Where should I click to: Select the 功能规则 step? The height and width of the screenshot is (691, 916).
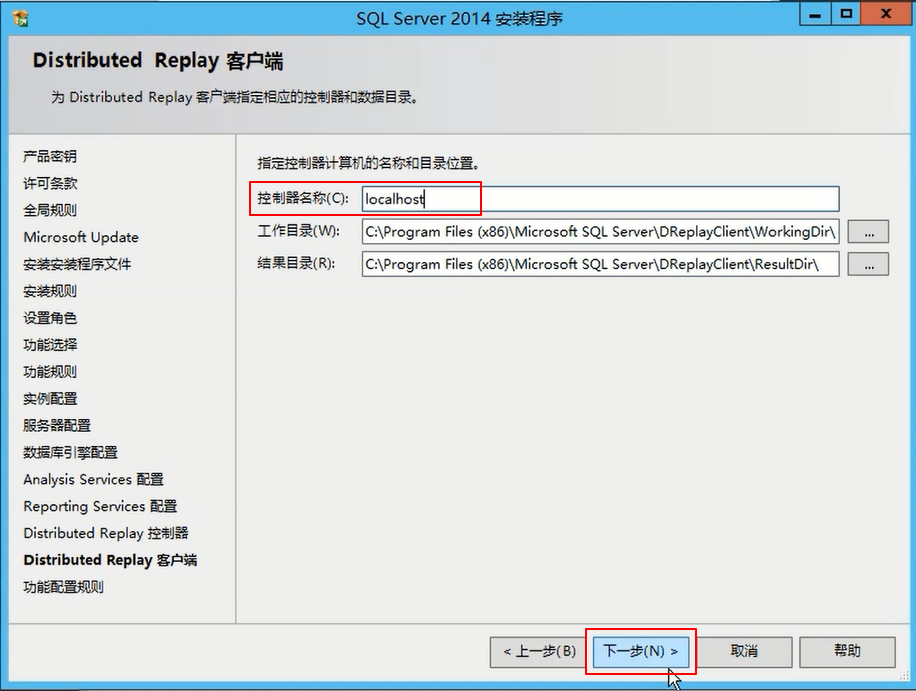(x=50, y=371)
